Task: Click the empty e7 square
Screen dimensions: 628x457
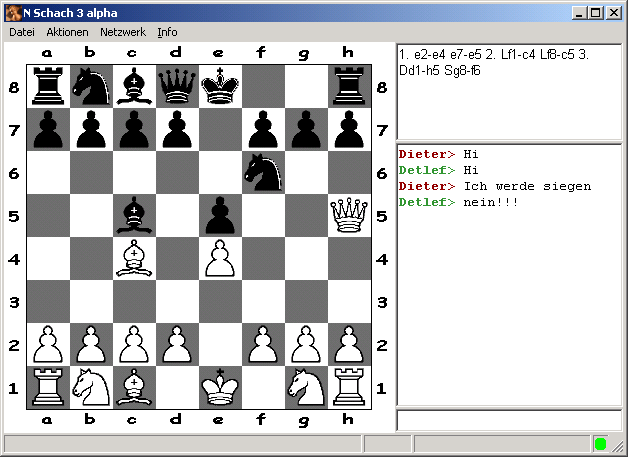Action: click(x=220, y=130)
